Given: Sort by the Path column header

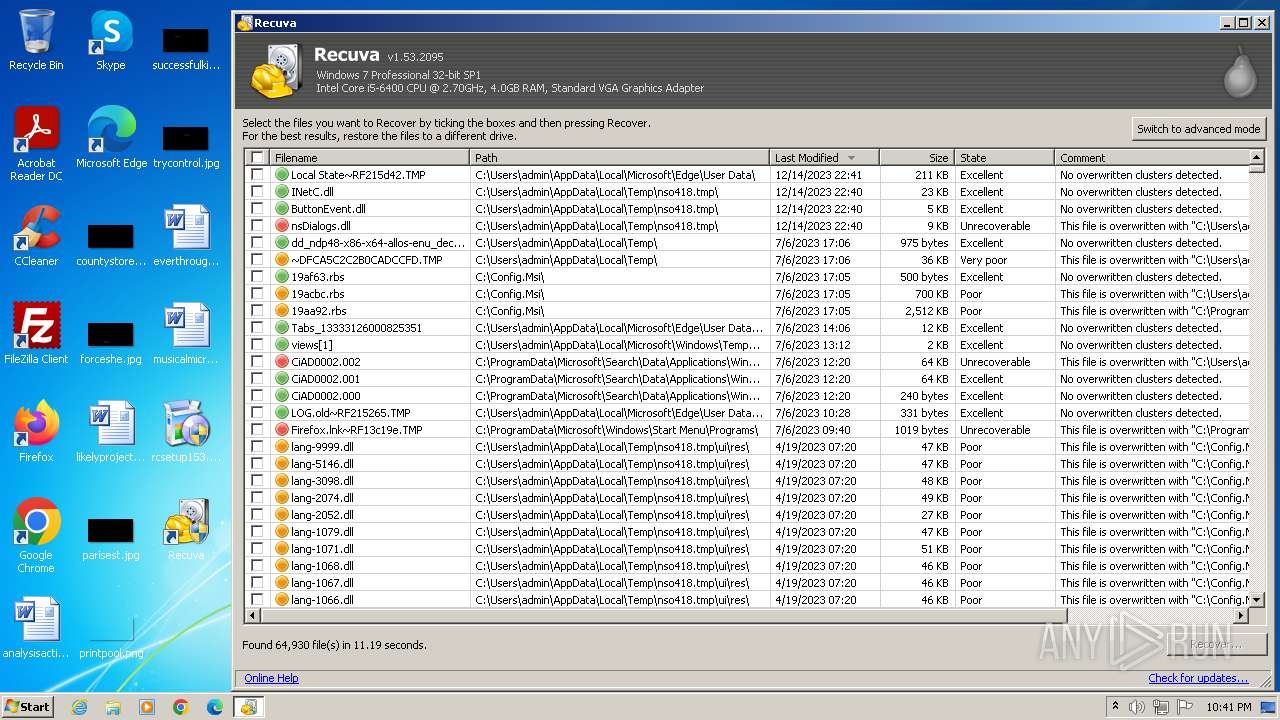Looking at the screenshot, I should click(x=619, y=158).
